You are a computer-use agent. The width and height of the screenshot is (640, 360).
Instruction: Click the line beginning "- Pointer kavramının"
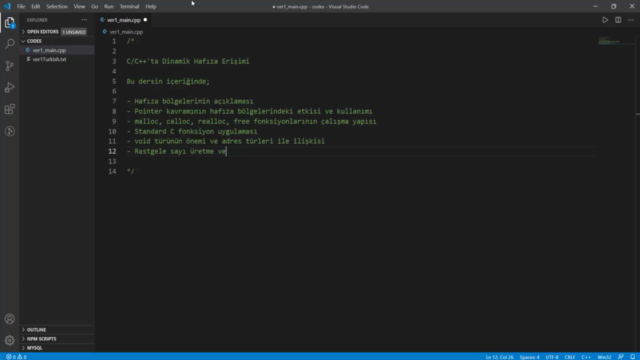pyautogui.click(x=249, y=111)
